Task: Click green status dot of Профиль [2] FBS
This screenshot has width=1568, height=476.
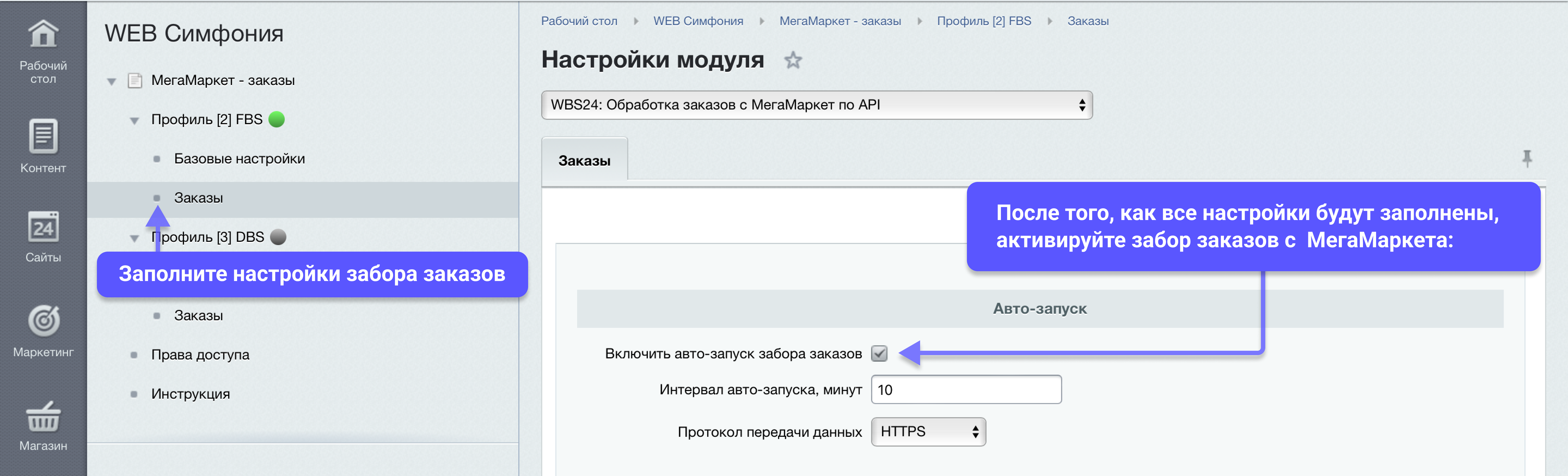Action: [276, 119]
